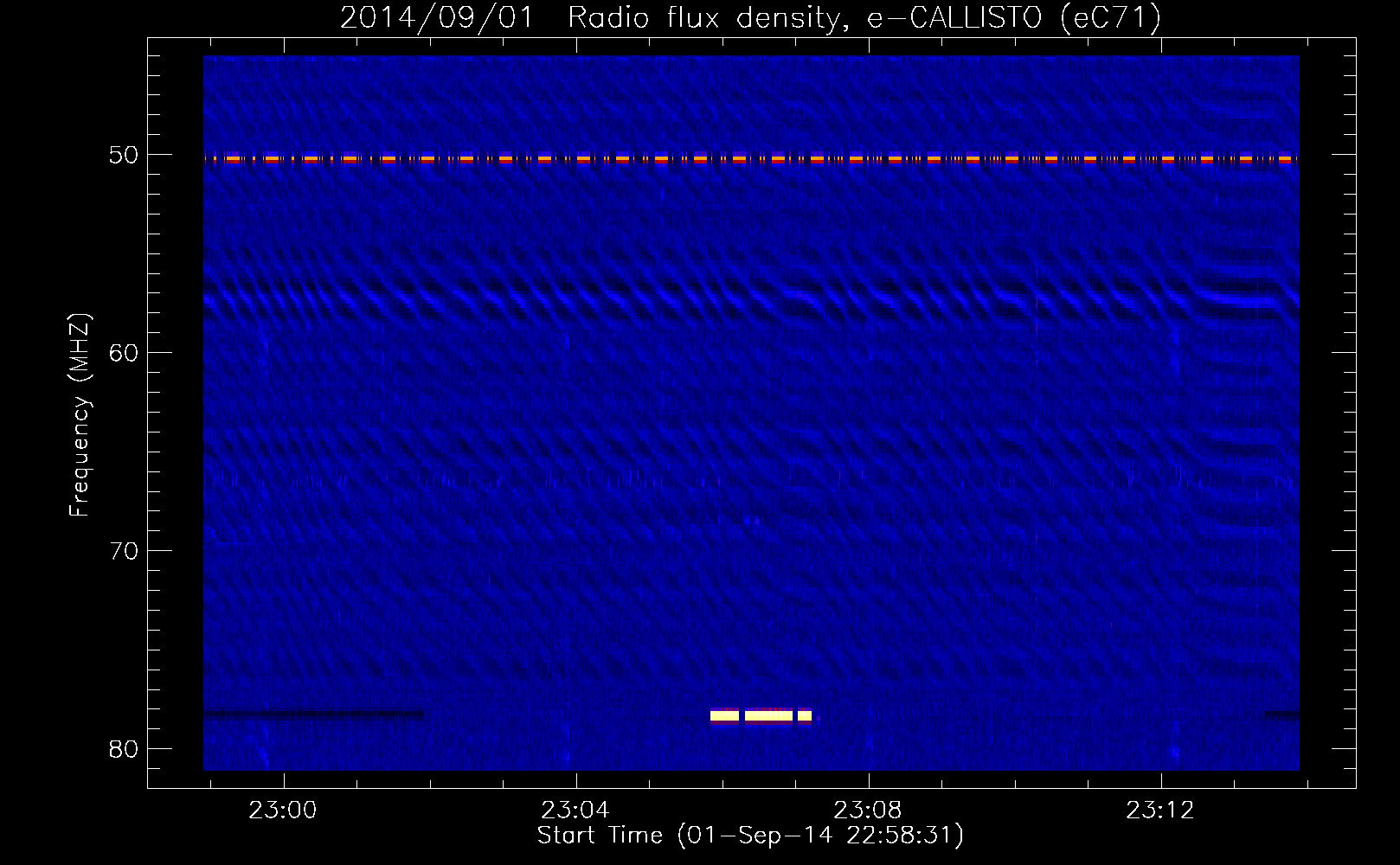1400x865 pixels.
Task: Click the 23:04 time tick label
Action: [x=575, y=811]
